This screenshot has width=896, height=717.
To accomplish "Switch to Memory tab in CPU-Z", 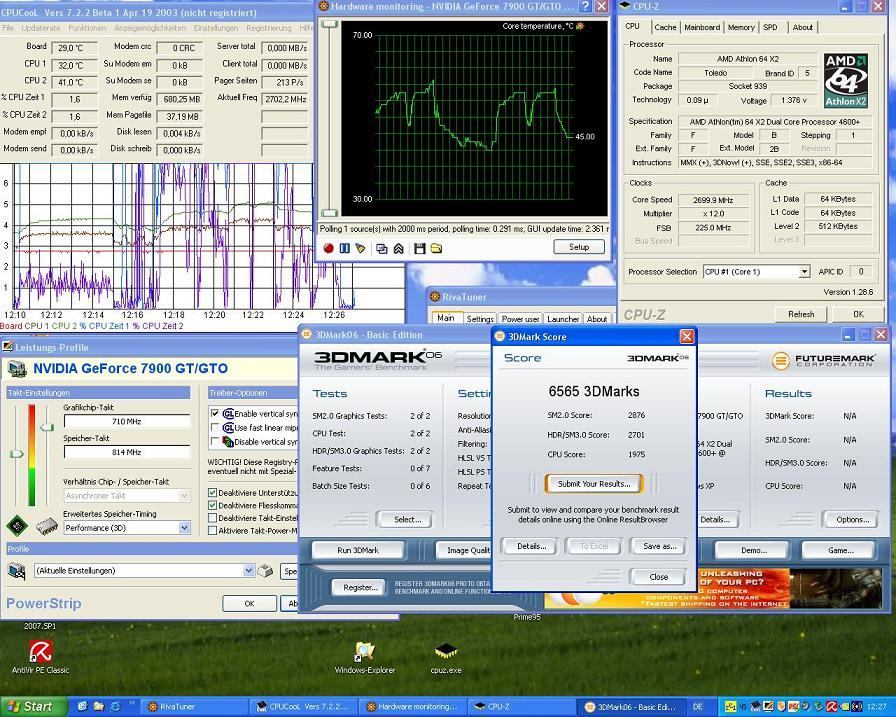I will 741,27.
